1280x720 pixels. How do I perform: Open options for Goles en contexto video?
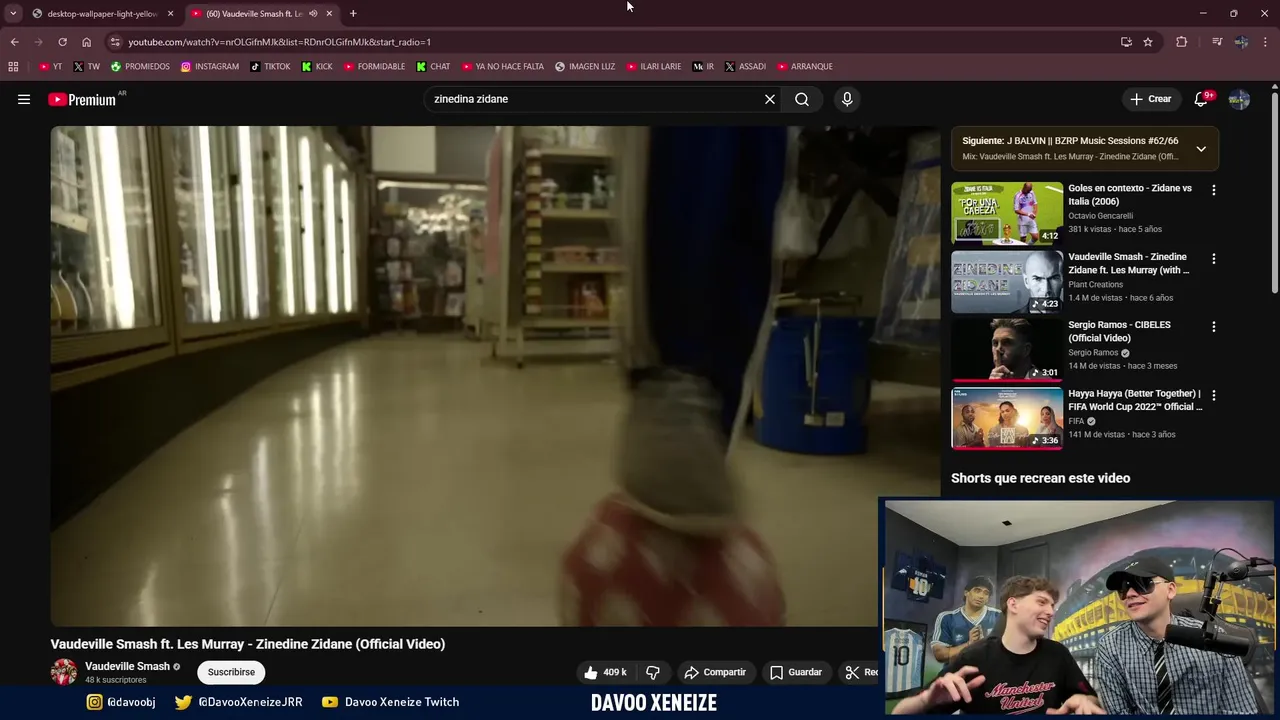pos(1214,190)
